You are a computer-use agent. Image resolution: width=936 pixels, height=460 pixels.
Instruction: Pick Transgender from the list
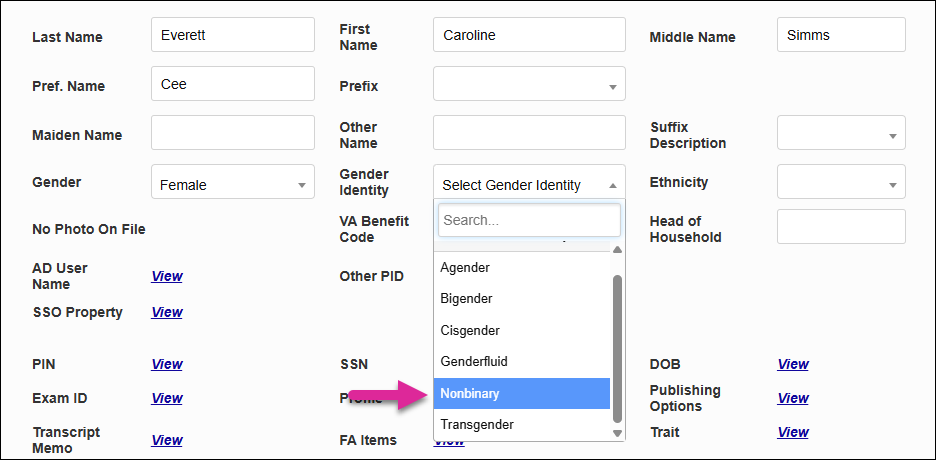(522, 425)
